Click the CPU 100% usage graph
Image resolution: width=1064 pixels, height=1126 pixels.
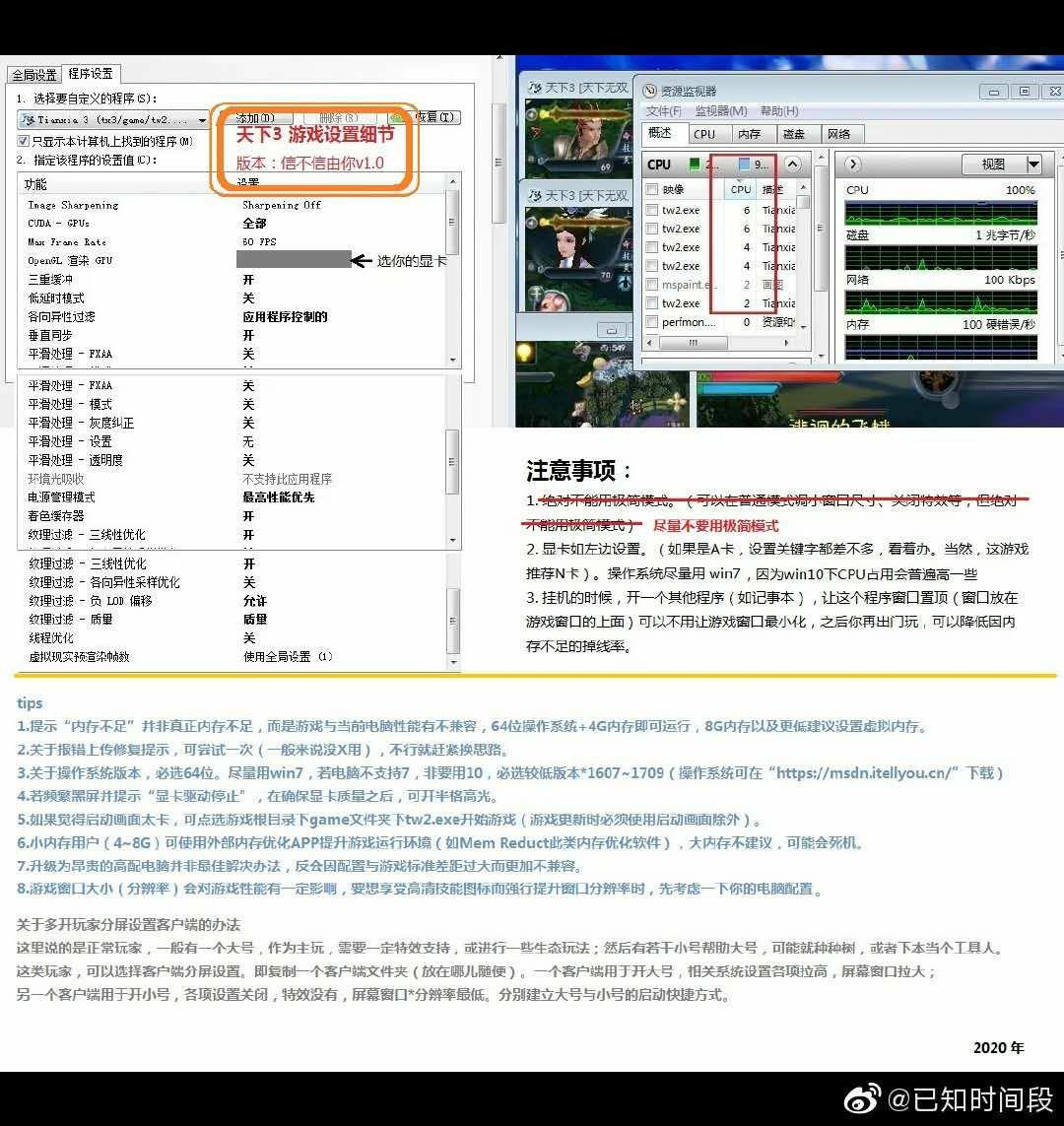941,213
